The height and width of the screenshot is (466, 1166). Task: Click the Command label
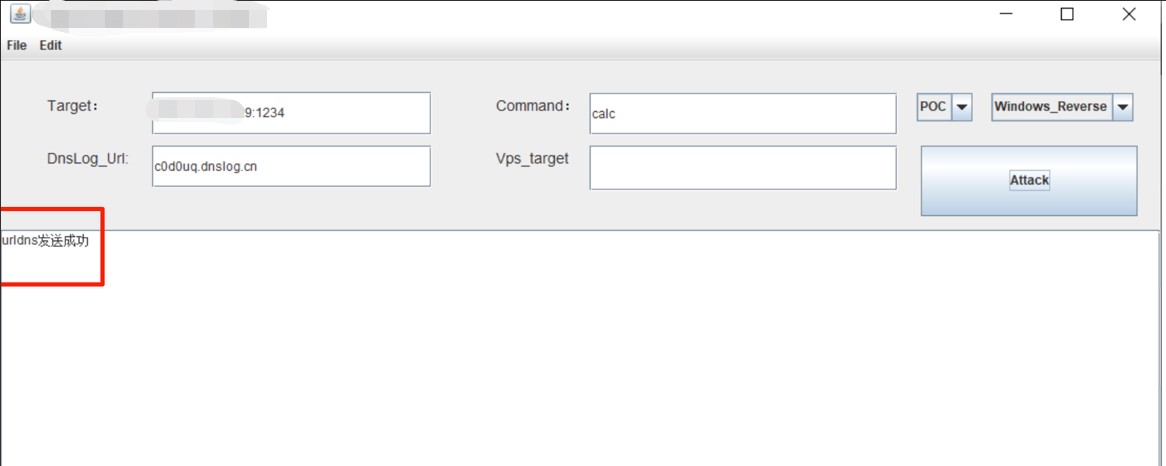coord(533,106)
